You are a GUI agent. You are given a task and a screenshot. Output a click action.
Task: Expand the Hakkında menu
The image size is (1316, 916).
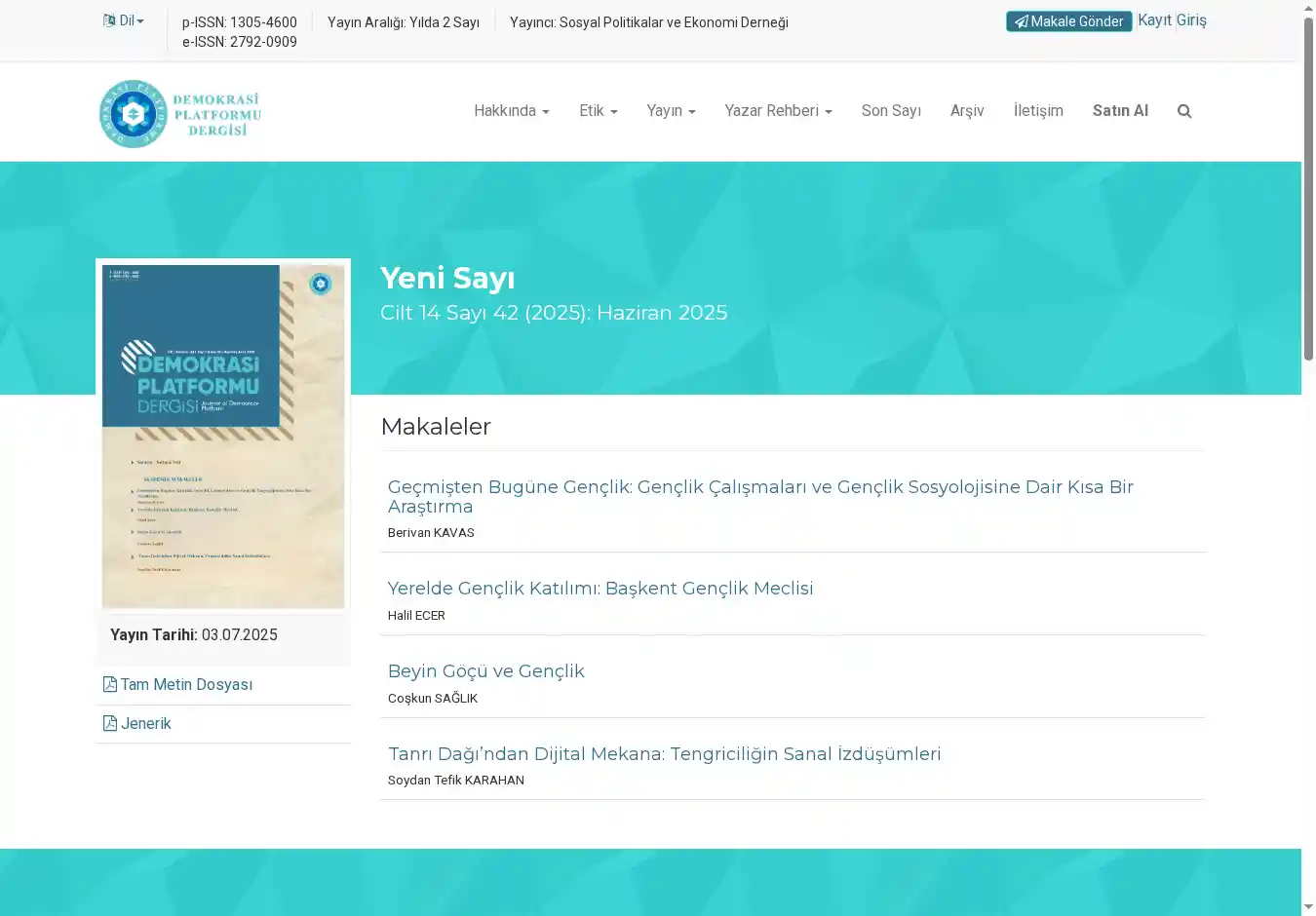coord(511,111)
